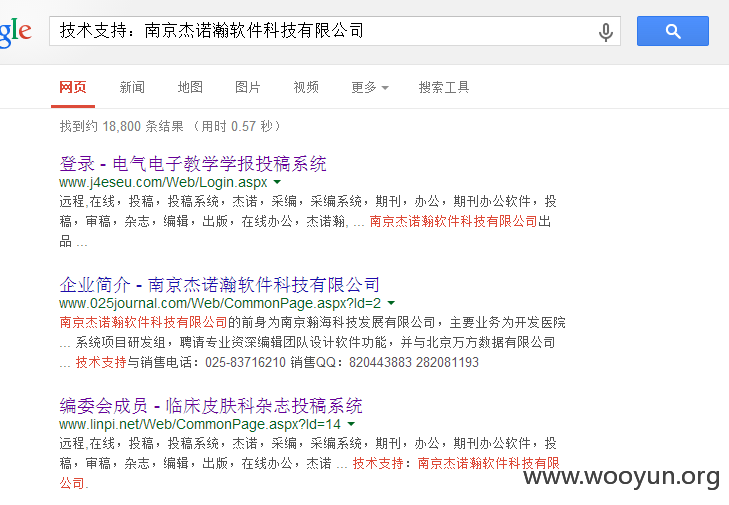This screenshot has height=505, width=729.
Task: Switch to the 图片 tab
Action: click(x=248, y=87)
